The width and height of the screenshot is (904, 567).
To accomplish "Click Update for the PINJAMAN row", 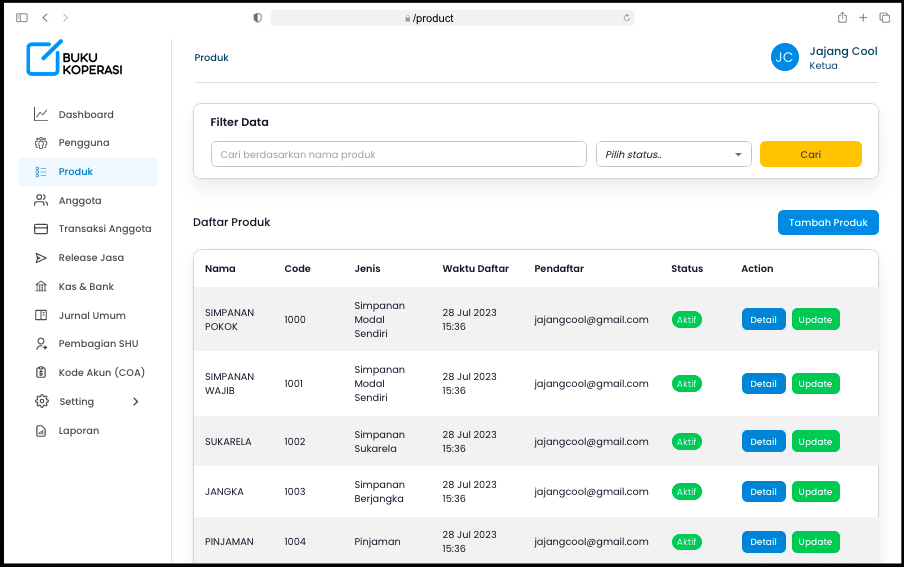I will [815, 542].
